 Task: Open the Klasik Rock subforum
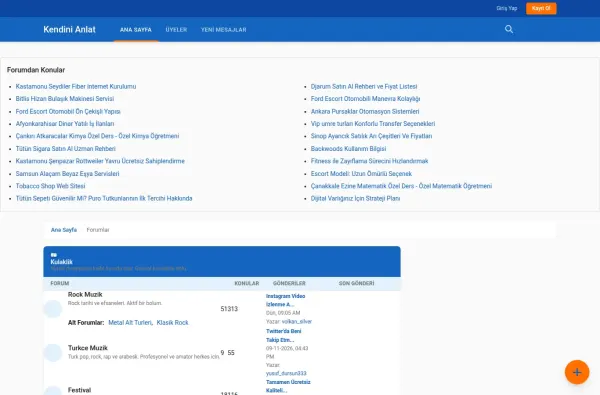(173, 323)
